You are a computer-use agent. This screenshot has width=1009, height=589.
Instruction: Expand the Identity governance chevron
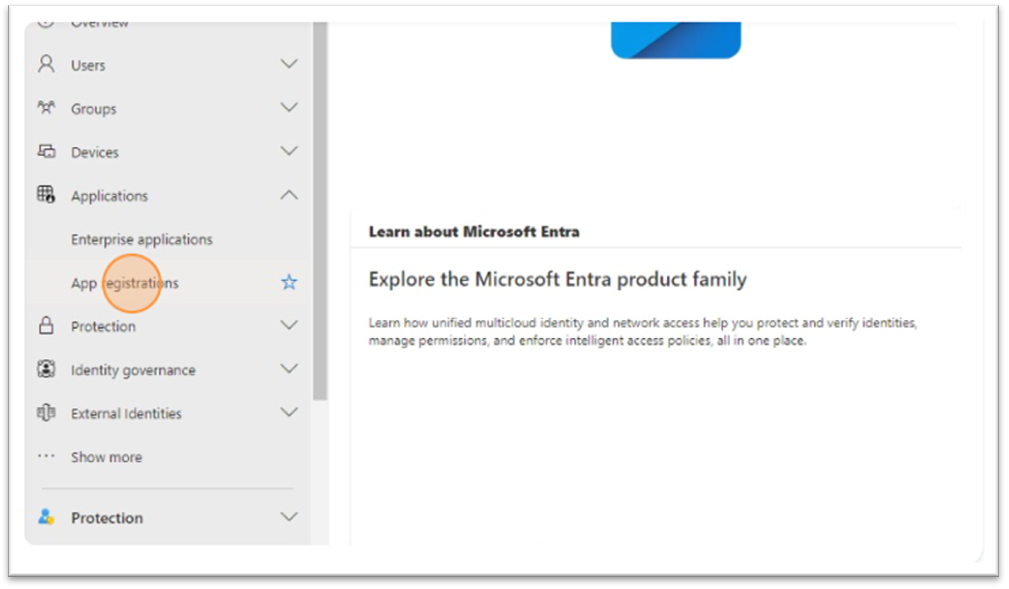289,369
